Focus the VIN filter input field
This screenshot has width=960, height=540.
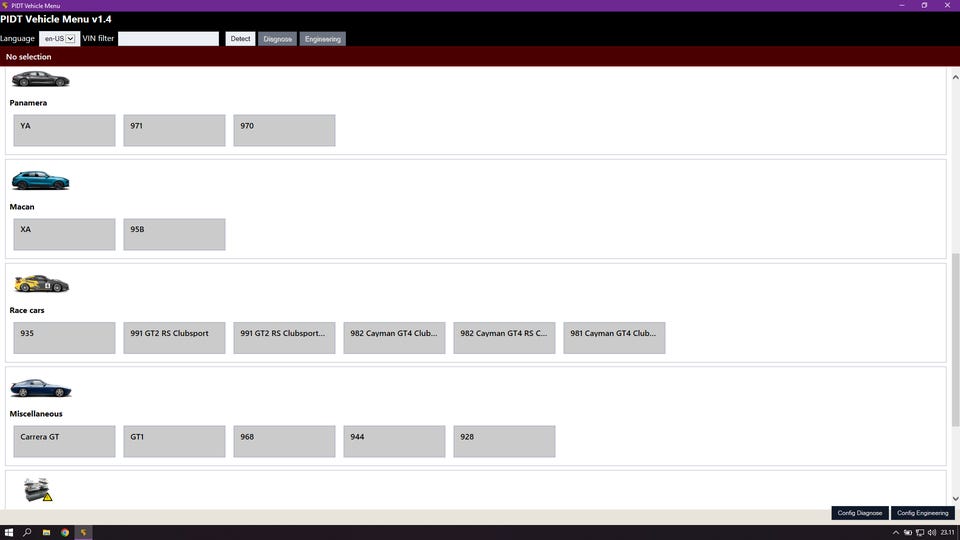coord(168,39)
